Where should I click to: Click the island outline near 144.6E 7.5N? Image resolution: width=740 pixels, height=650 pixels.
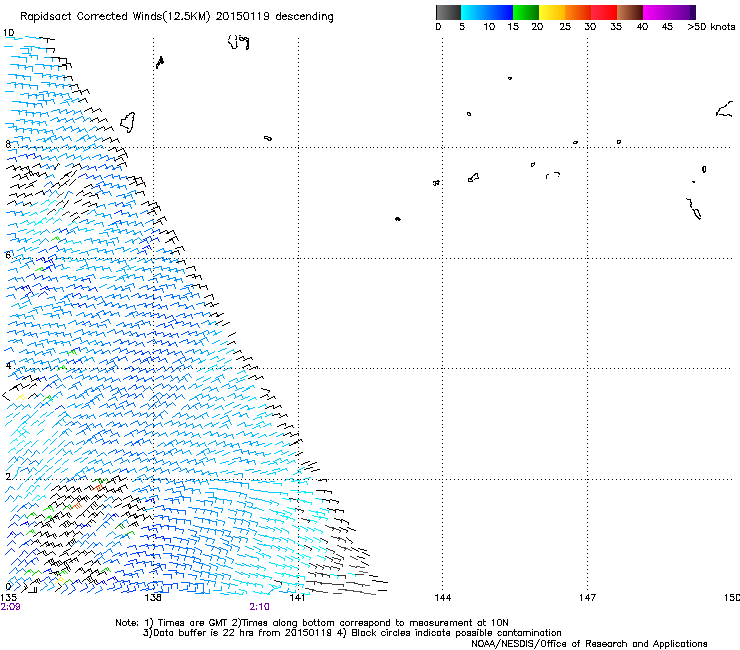[474, 177]
